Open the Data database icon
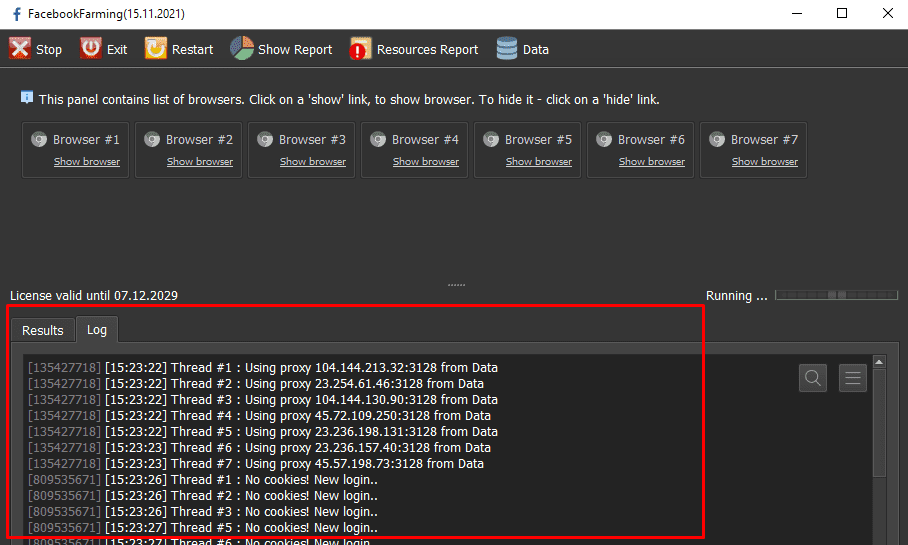Screen dimensions: 908x545 (x=507, y=49)
